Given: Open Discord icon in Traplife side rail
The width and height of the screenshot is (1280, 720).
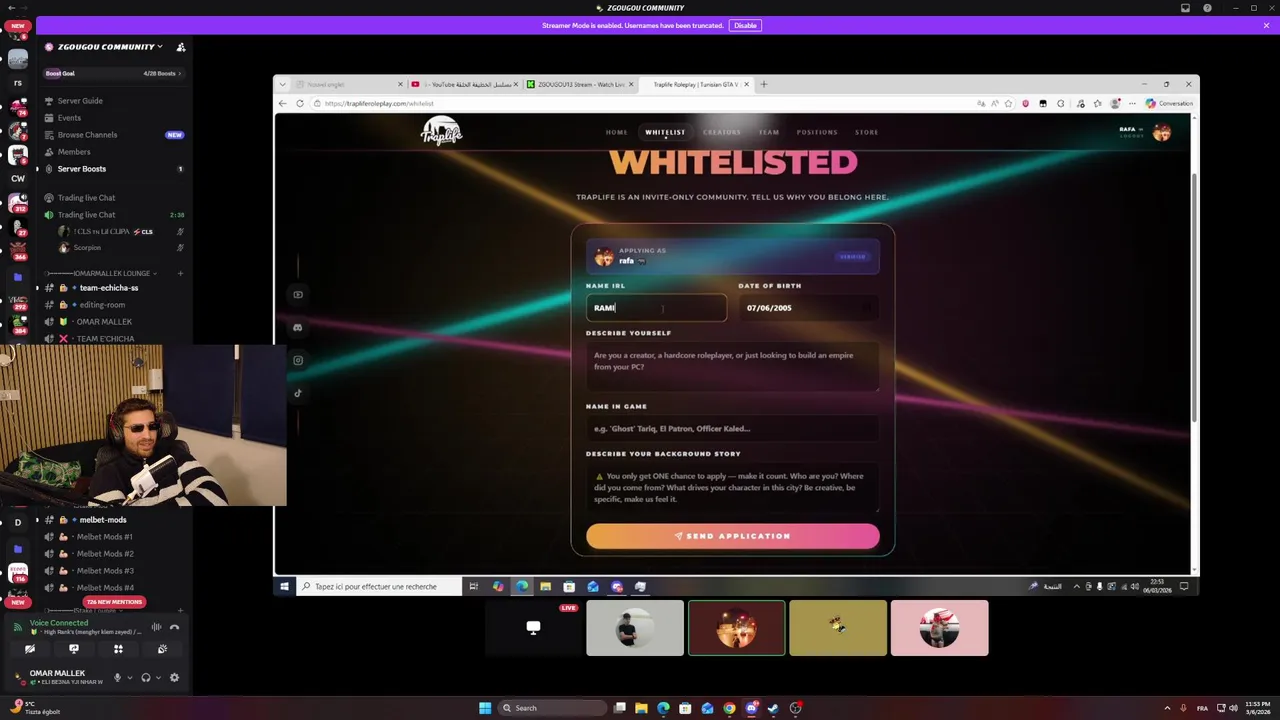Looking at the screenshot, I should pos(297,327).
